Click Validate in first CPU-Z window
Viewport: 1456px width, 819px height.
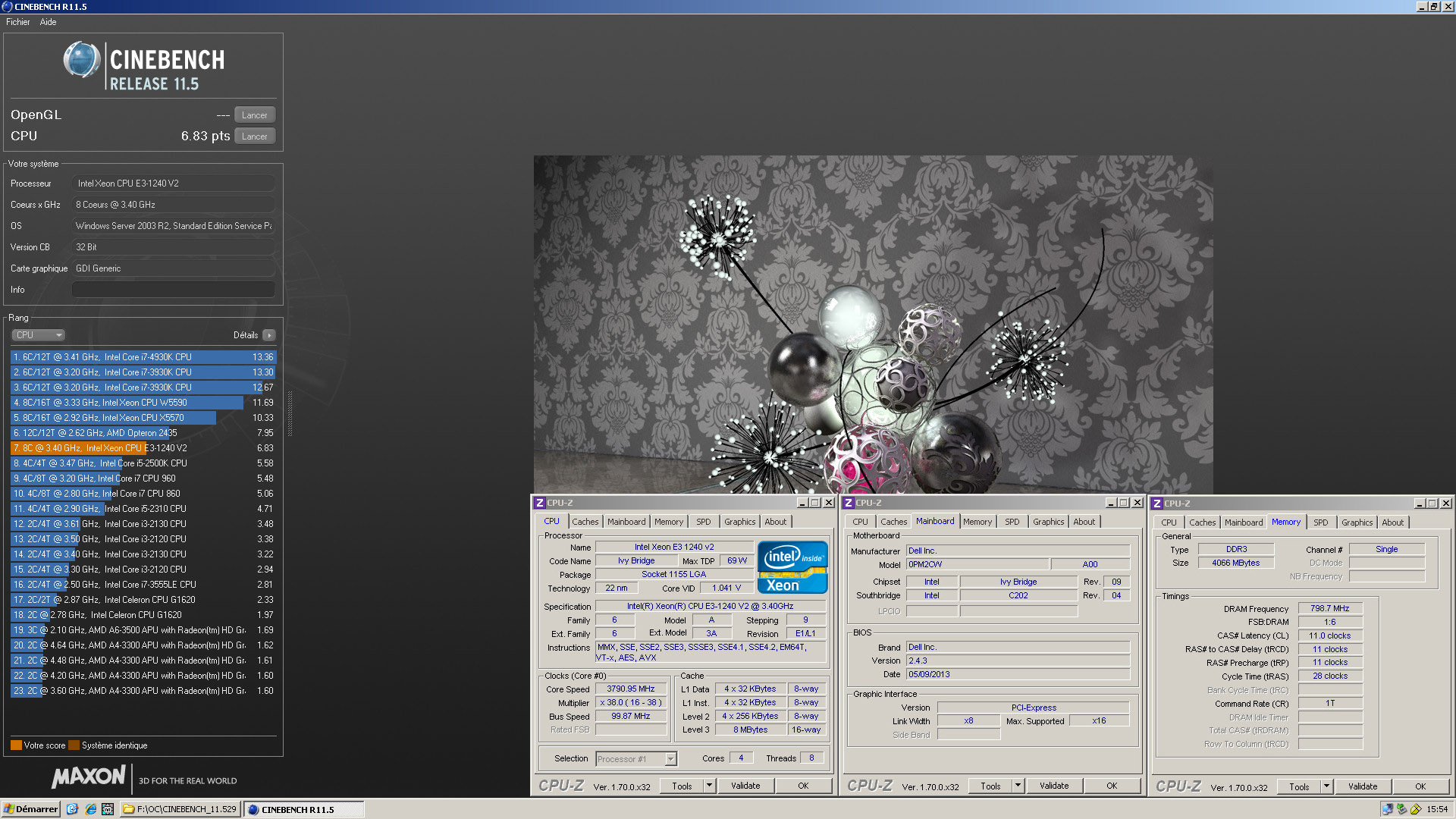pos(745,786)
